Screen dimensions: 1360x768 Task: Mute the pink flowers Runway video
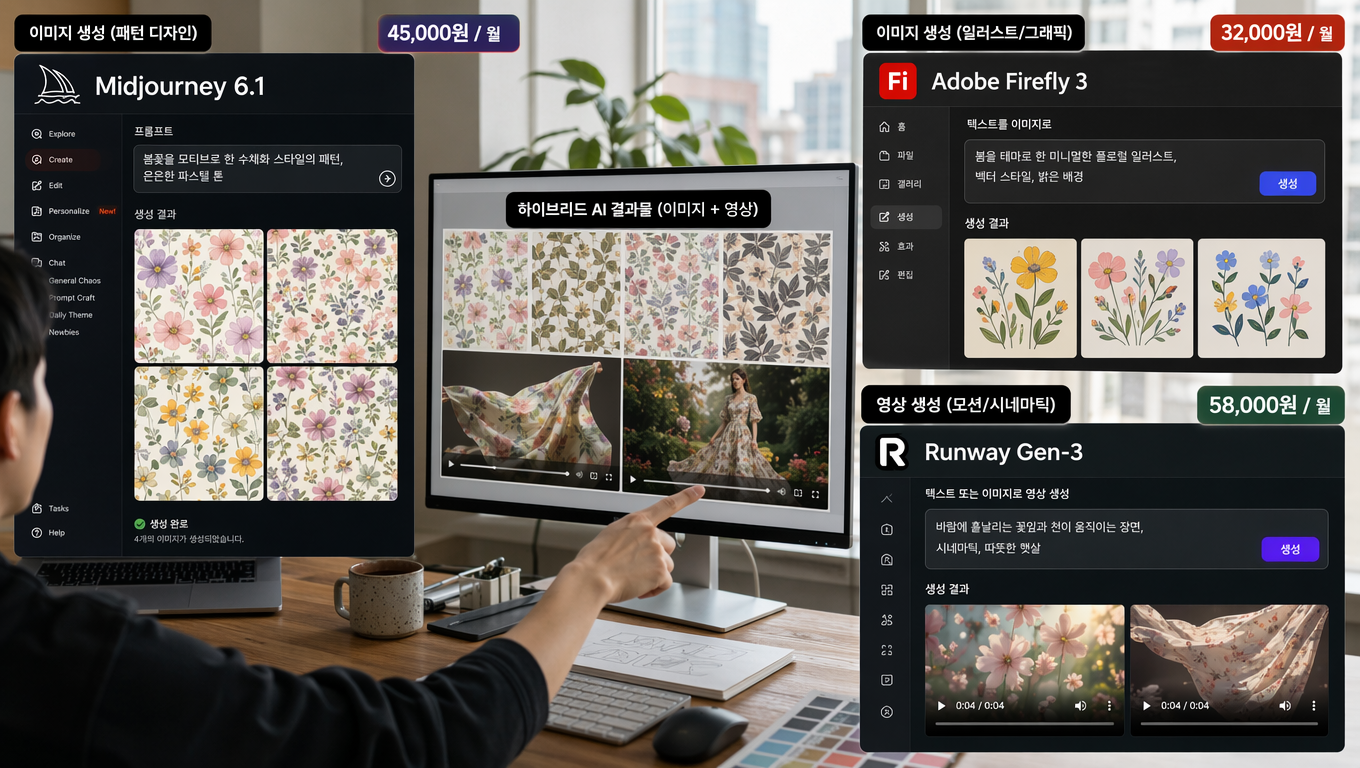[1080, 706]
